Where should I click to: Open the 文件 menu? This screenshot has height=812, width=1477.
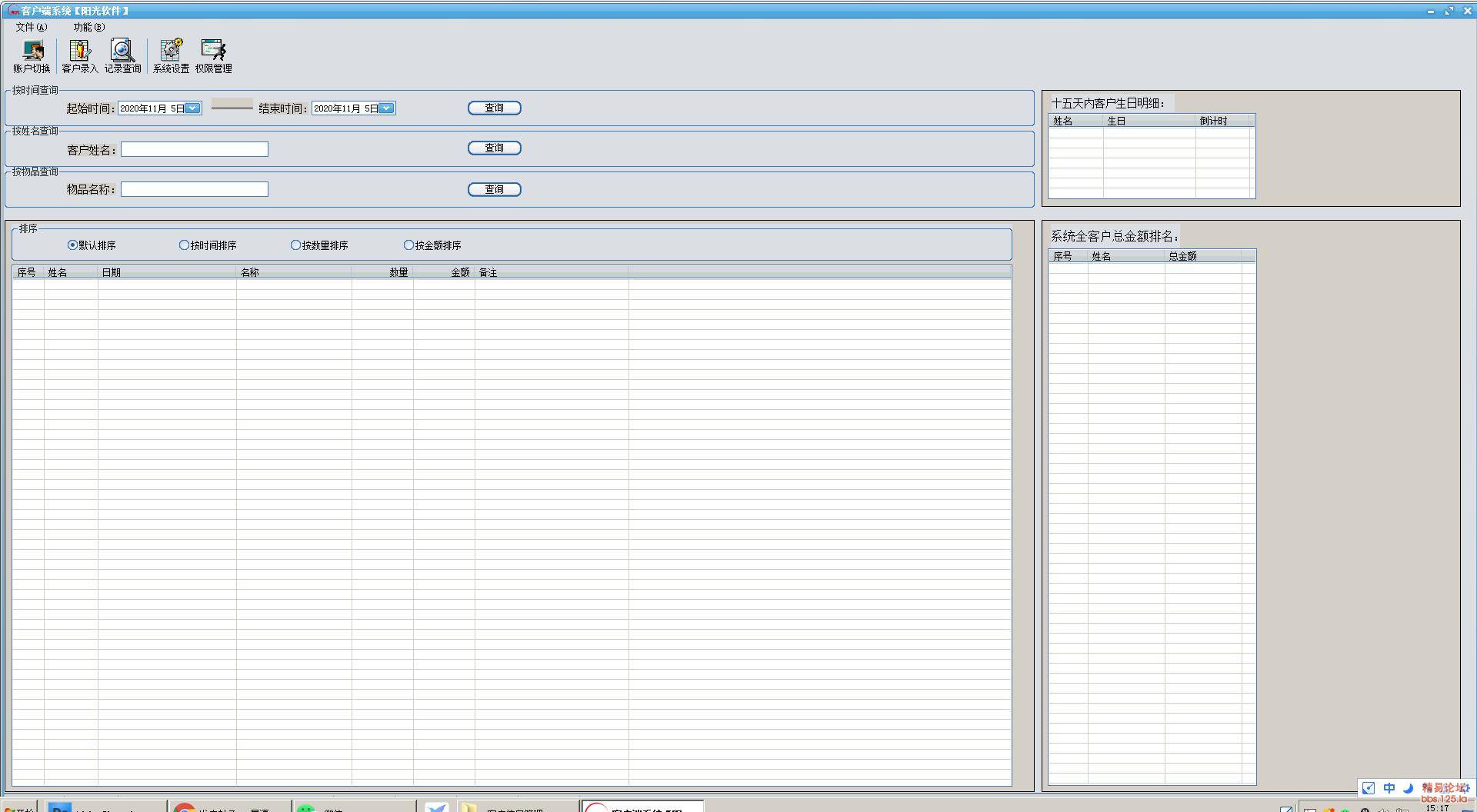tap(31, 27)
